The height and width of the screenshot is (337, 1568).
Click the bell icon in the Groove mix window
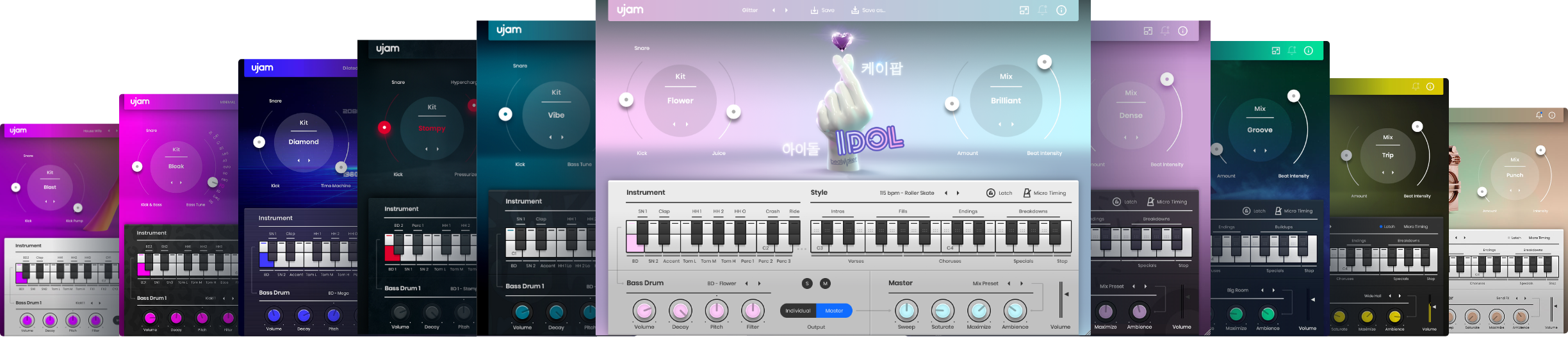1292,51
